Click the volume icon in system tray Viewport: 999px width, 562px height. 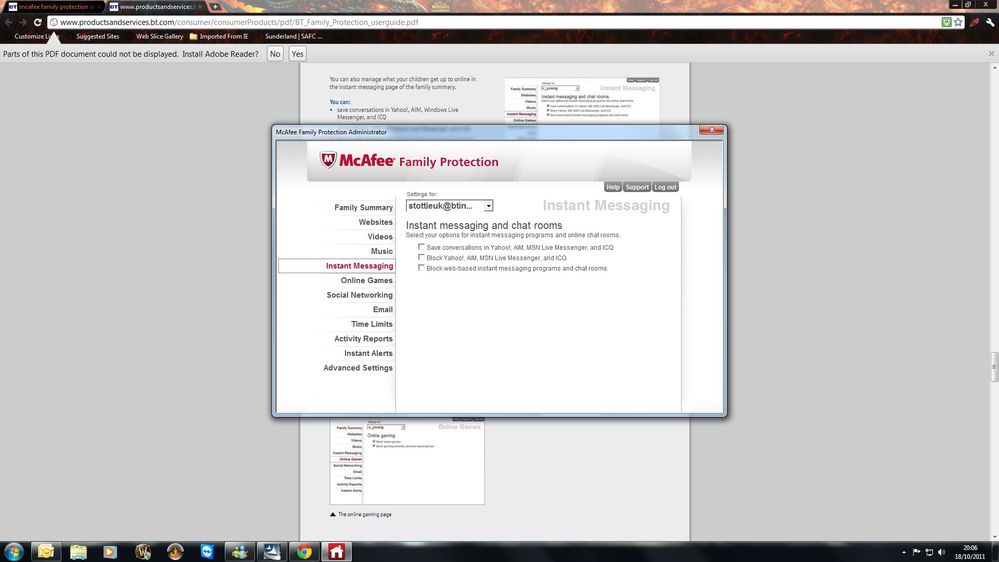pyautogui.click(x=942, y=552)
